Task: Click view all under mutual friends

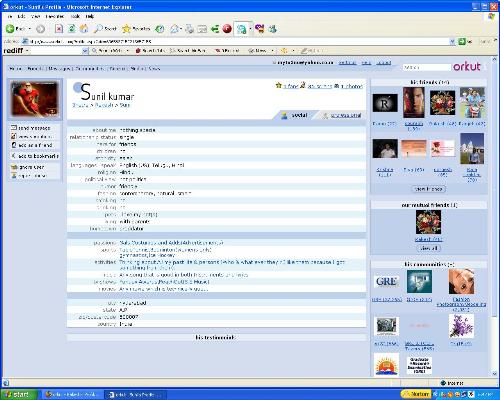Action: [429, 248]
